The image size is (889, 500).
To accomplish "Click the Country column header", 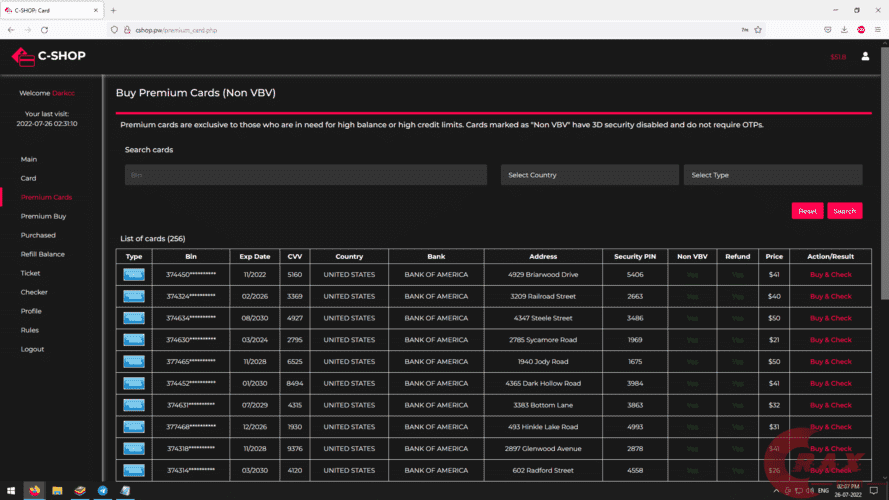I will (x=349, y=256).
